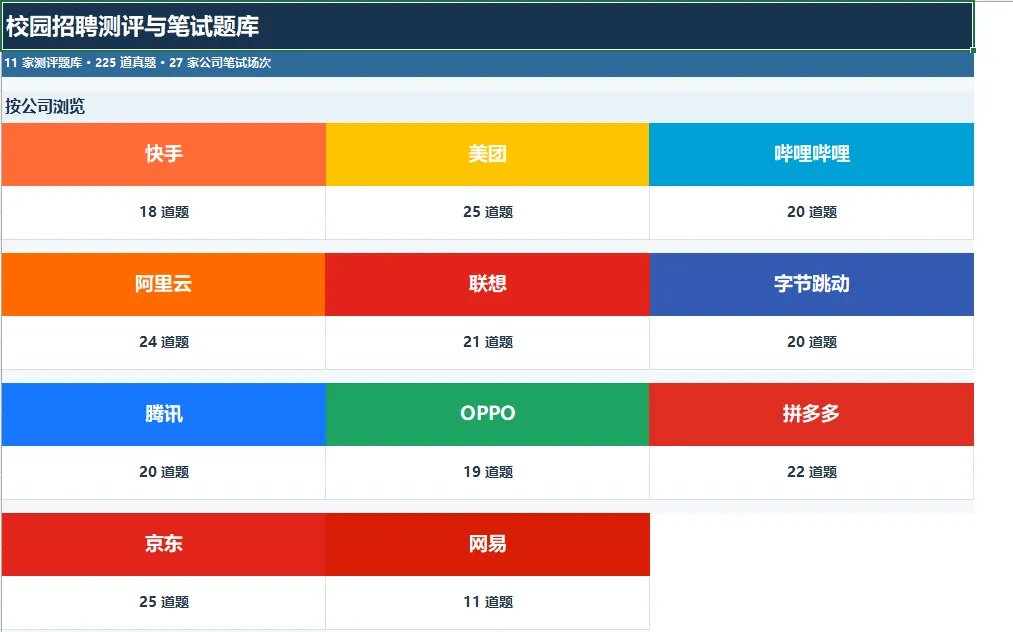Viewport: 1013px width, 632px height.
Task: Click 24 道题 under 阿里云
Action: coord(163,342)
